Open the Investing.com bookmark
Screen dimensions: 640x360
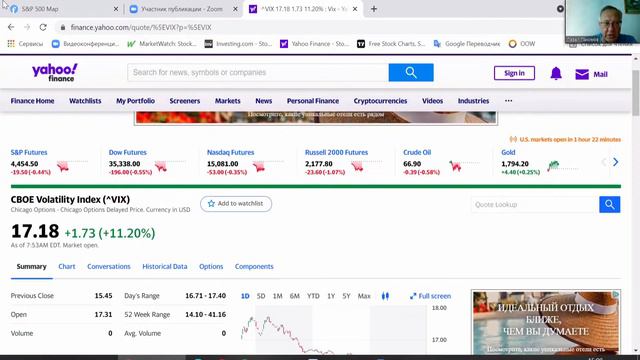tap(238, 44)
